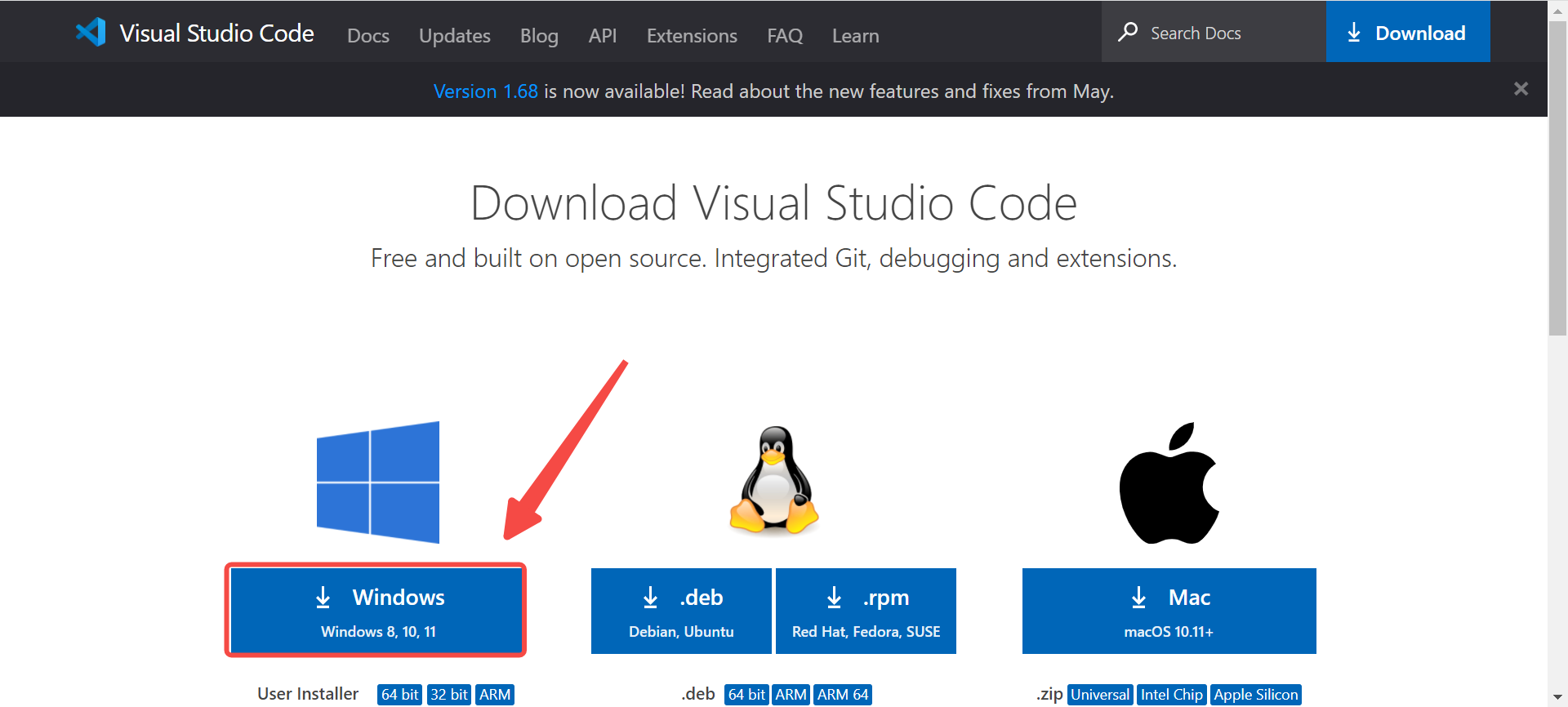This screenshot has width=1568, height=707.
Task: Download the .deb package for Debian, Ubuntu
Action: pyautogui.click(x=681, y=611)
